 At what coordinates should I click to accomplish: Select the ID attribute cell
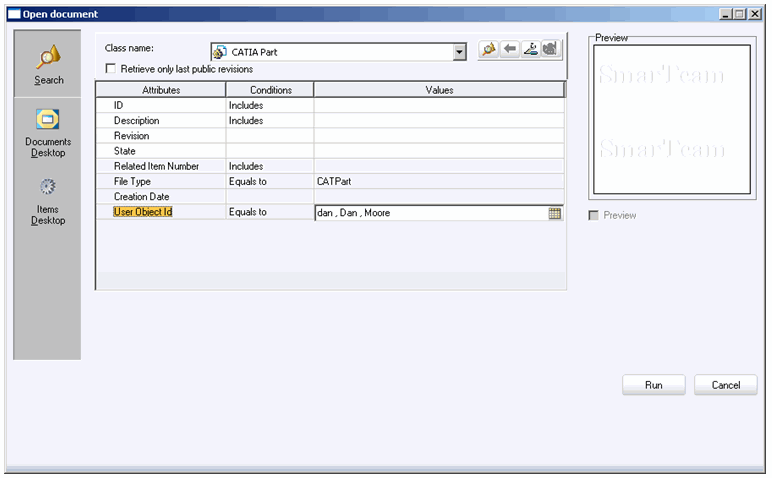tap(161, 105)
